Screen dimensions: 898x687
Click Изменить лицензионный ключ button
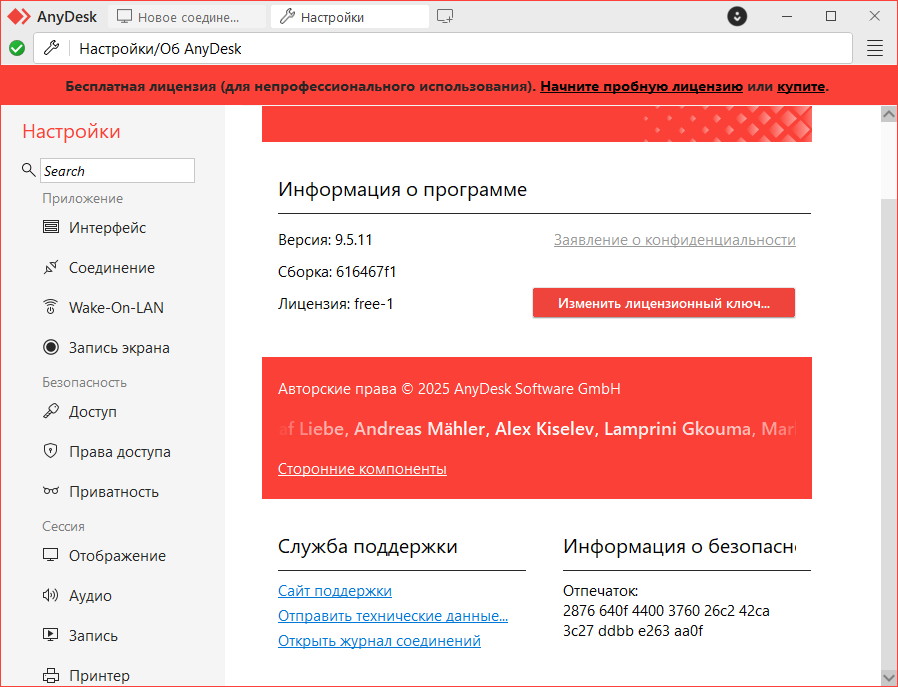click(664, 303)
